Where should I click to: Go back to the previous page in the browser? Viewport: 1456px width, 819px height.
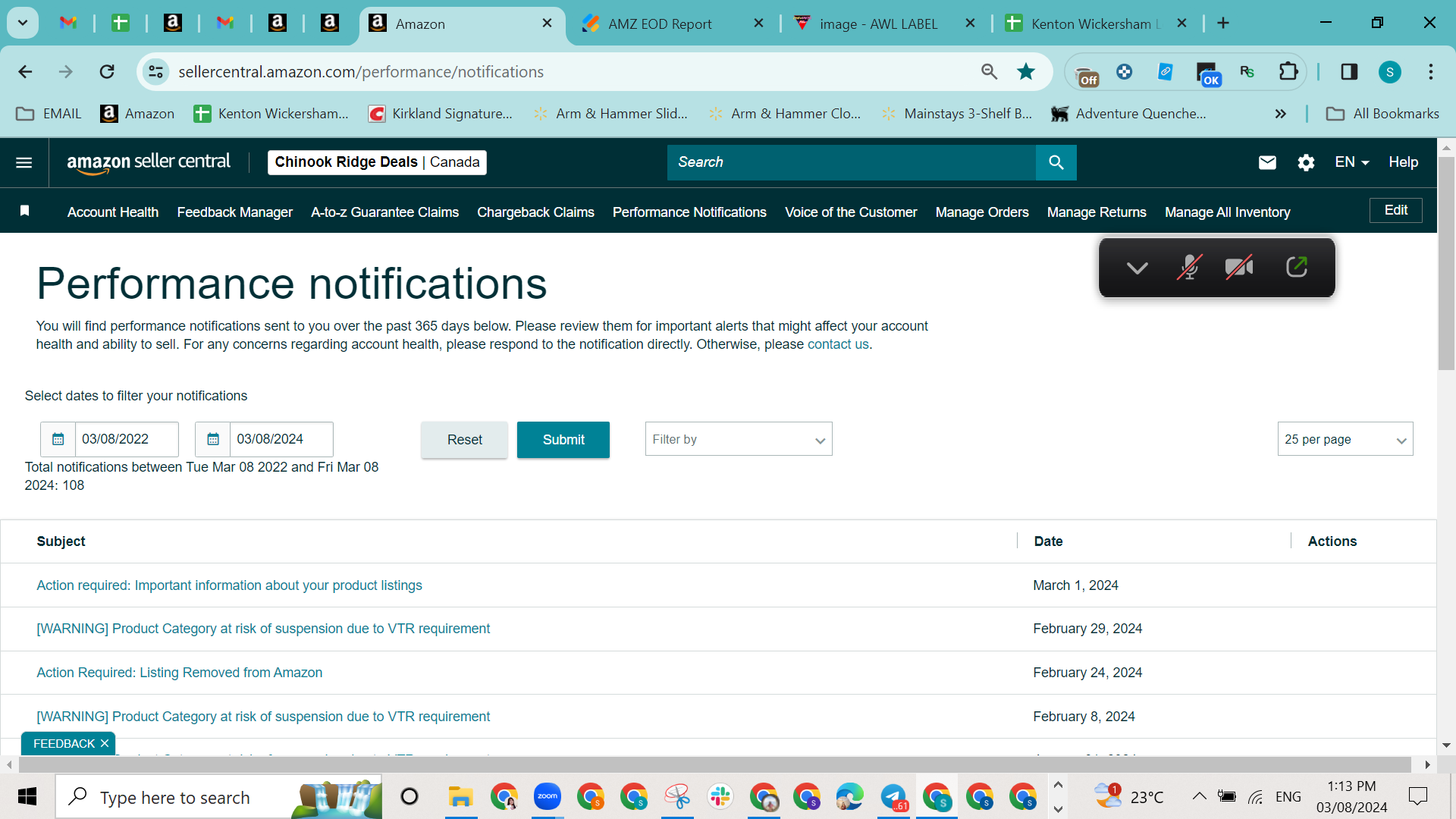[25, 72]
